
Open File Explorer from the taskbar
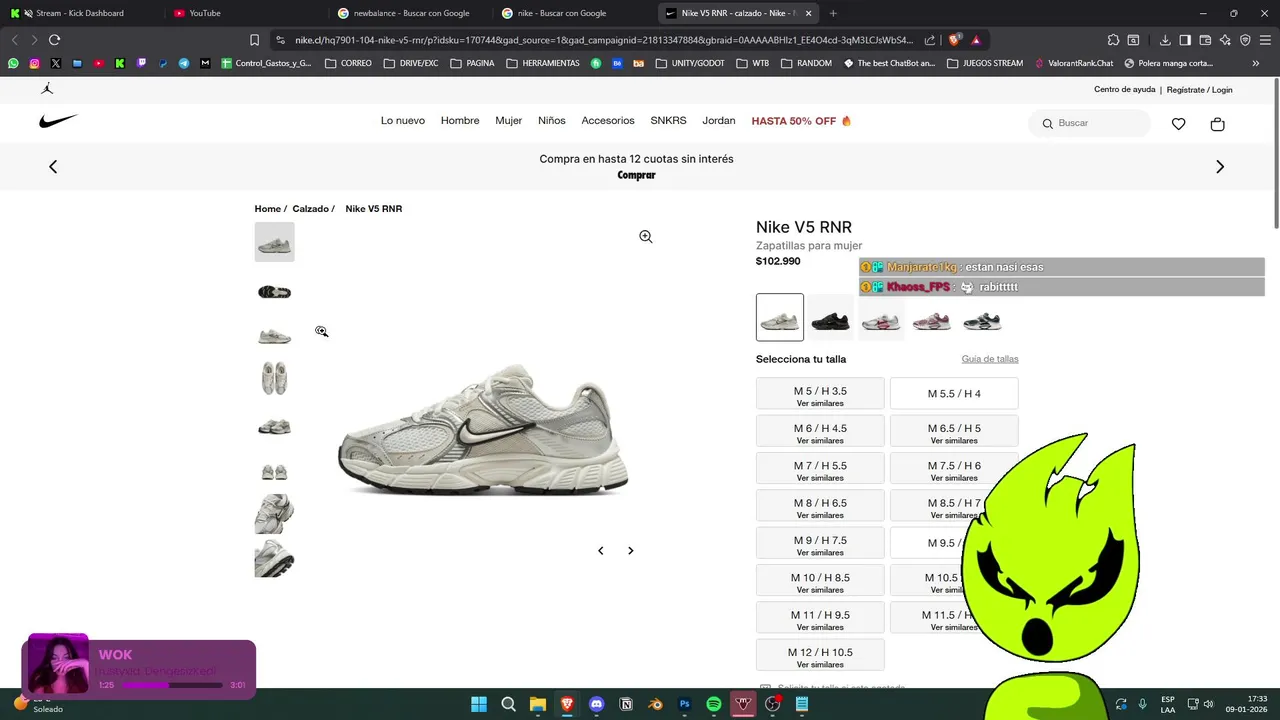point(538,704)
